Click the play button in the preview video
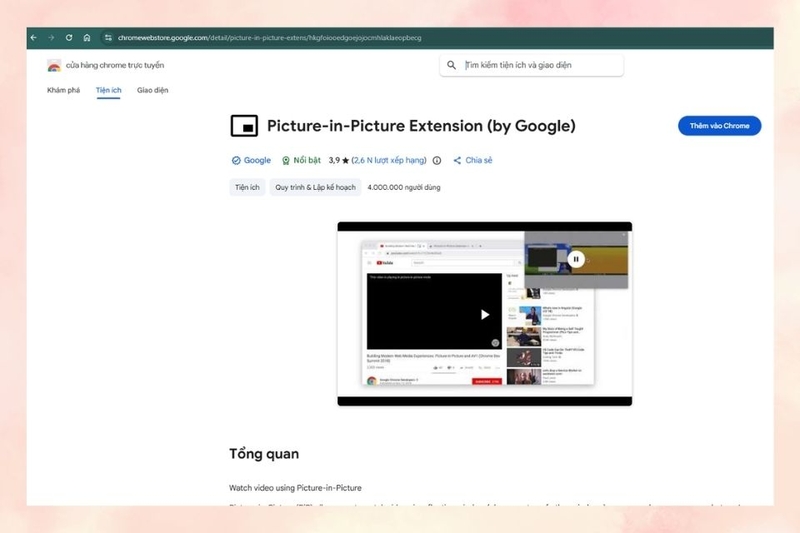The image size is (800, 533). (485, 315)
